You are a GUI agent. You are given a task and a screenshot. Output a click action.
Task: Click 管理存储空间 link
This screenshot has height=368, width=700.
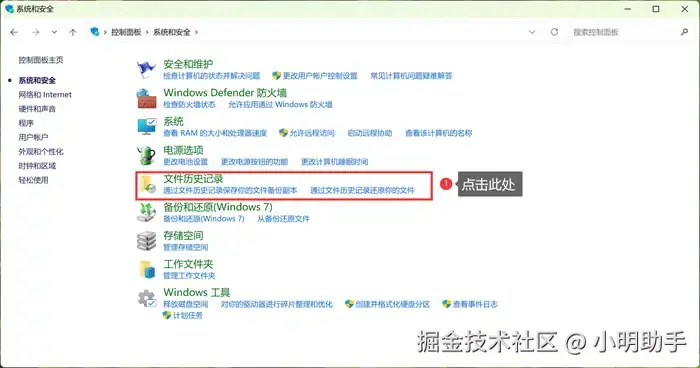click(186, 247)
